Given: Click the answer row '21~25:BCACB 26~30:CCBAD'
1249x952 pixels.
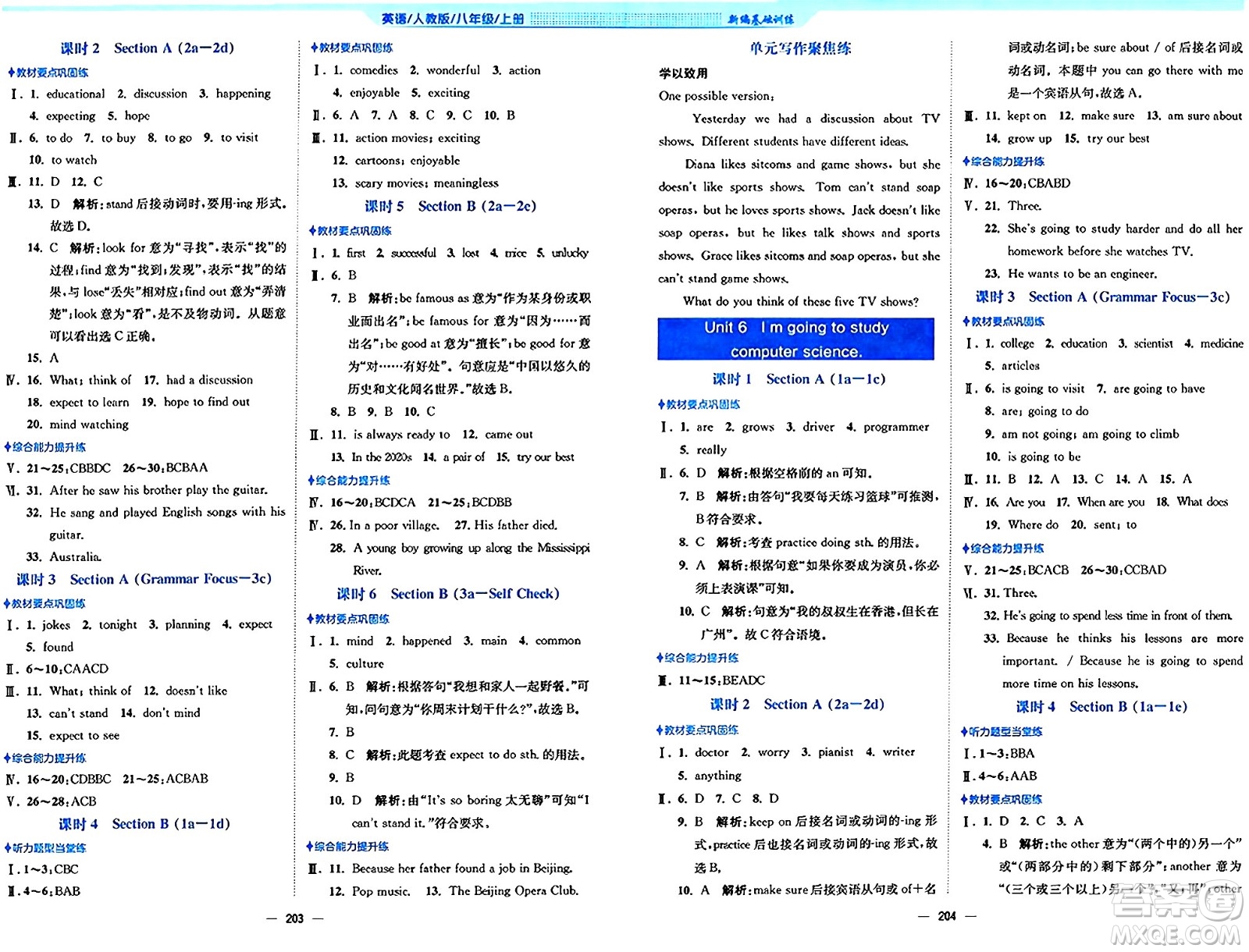Looking at the screenshot, I should tap(1076, 570).
